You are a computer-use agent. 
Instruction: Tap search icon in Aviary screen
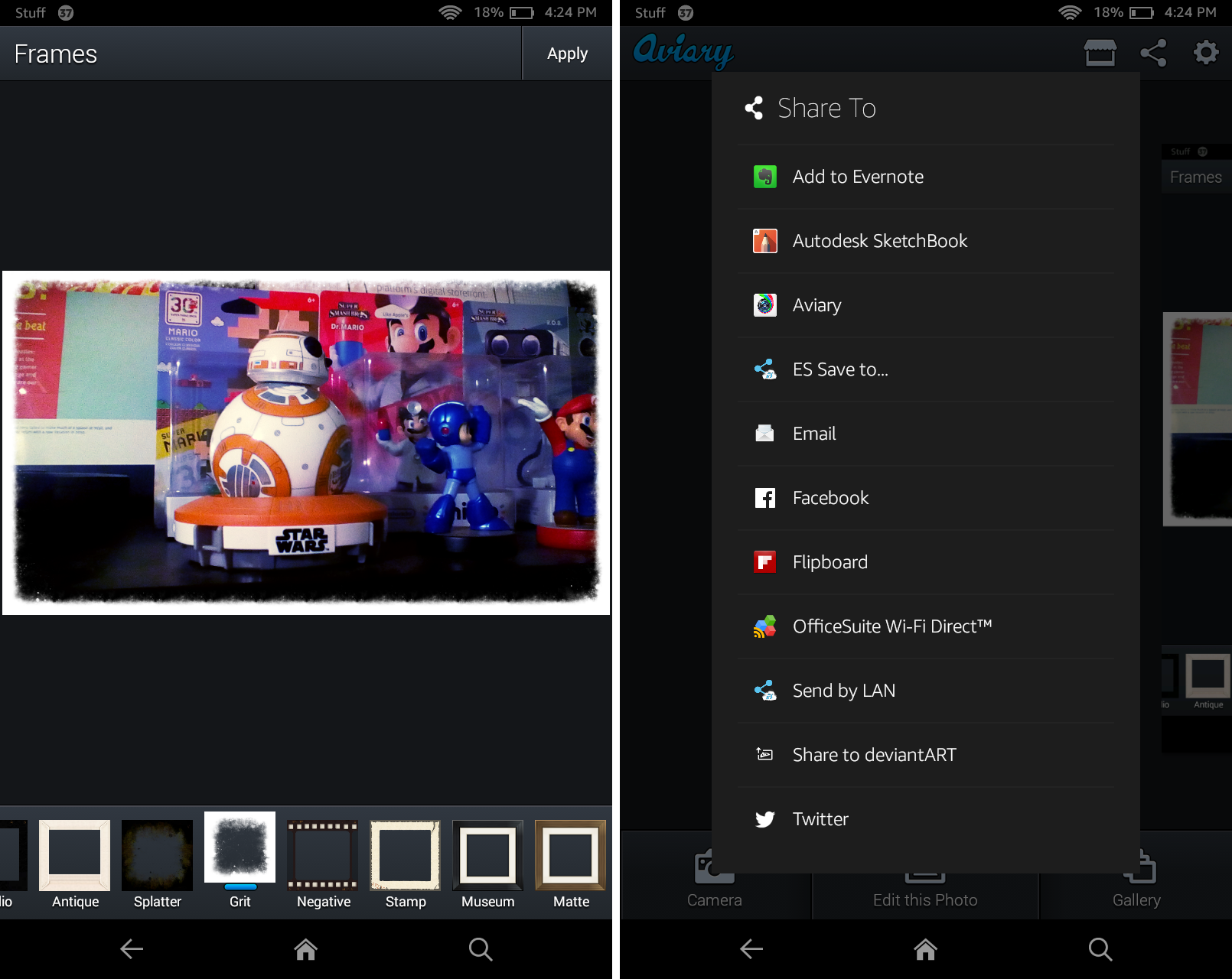[x=1100, y=949]
